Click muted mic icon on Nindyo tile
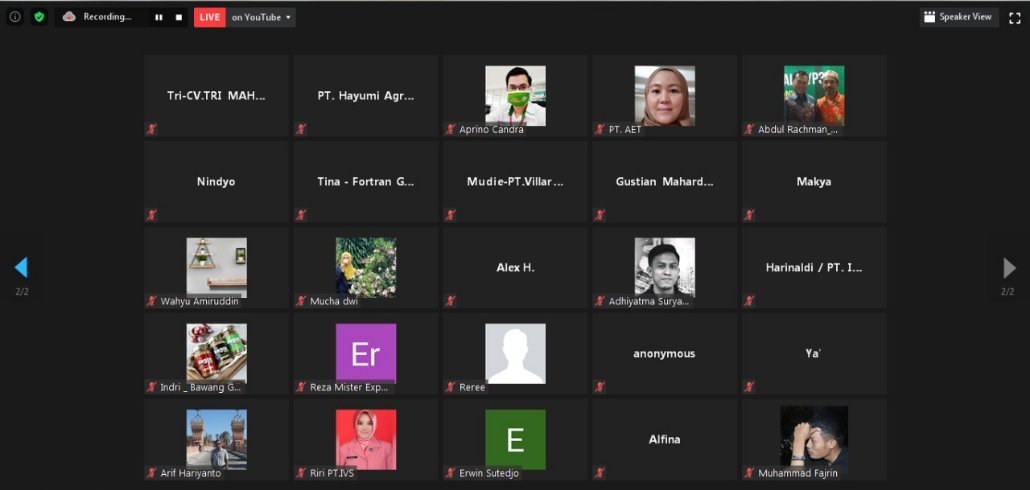Image resolution: width=1030 pixels, height=490 pixels. click(x=152, y=215)
